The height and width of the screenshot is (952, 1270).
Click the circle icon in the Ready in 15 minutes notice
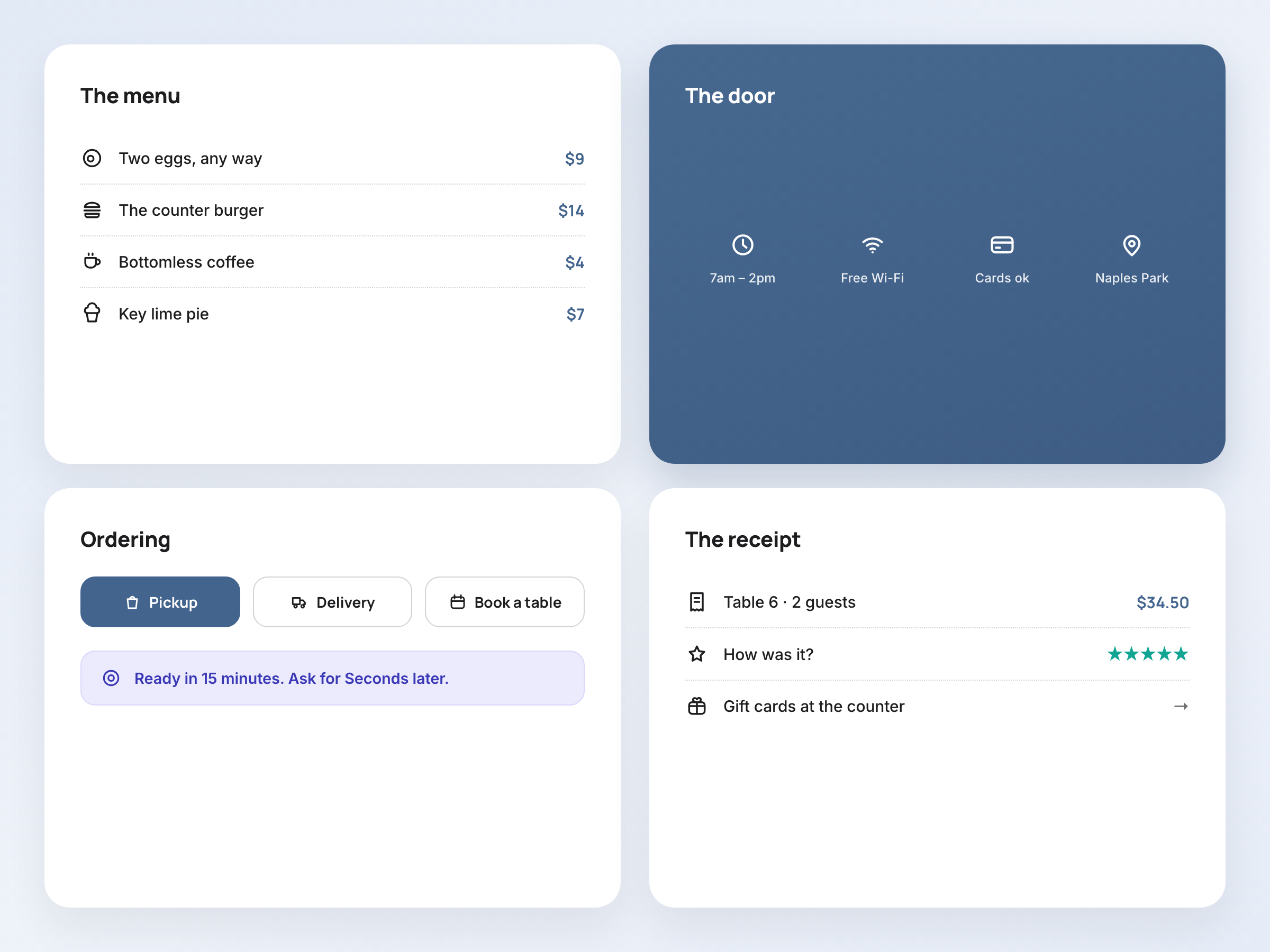pyautogui.click(x=111, y=678)
